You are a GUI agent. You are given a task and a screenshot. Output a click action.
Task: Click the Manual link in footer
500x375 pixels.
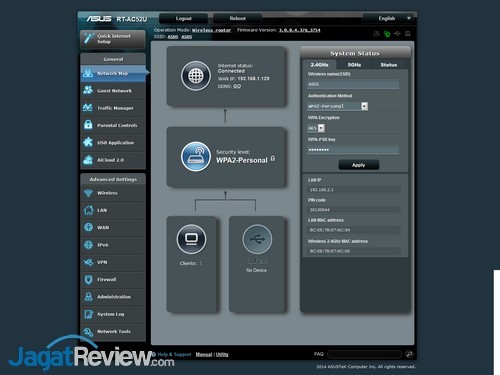(204, 354)
